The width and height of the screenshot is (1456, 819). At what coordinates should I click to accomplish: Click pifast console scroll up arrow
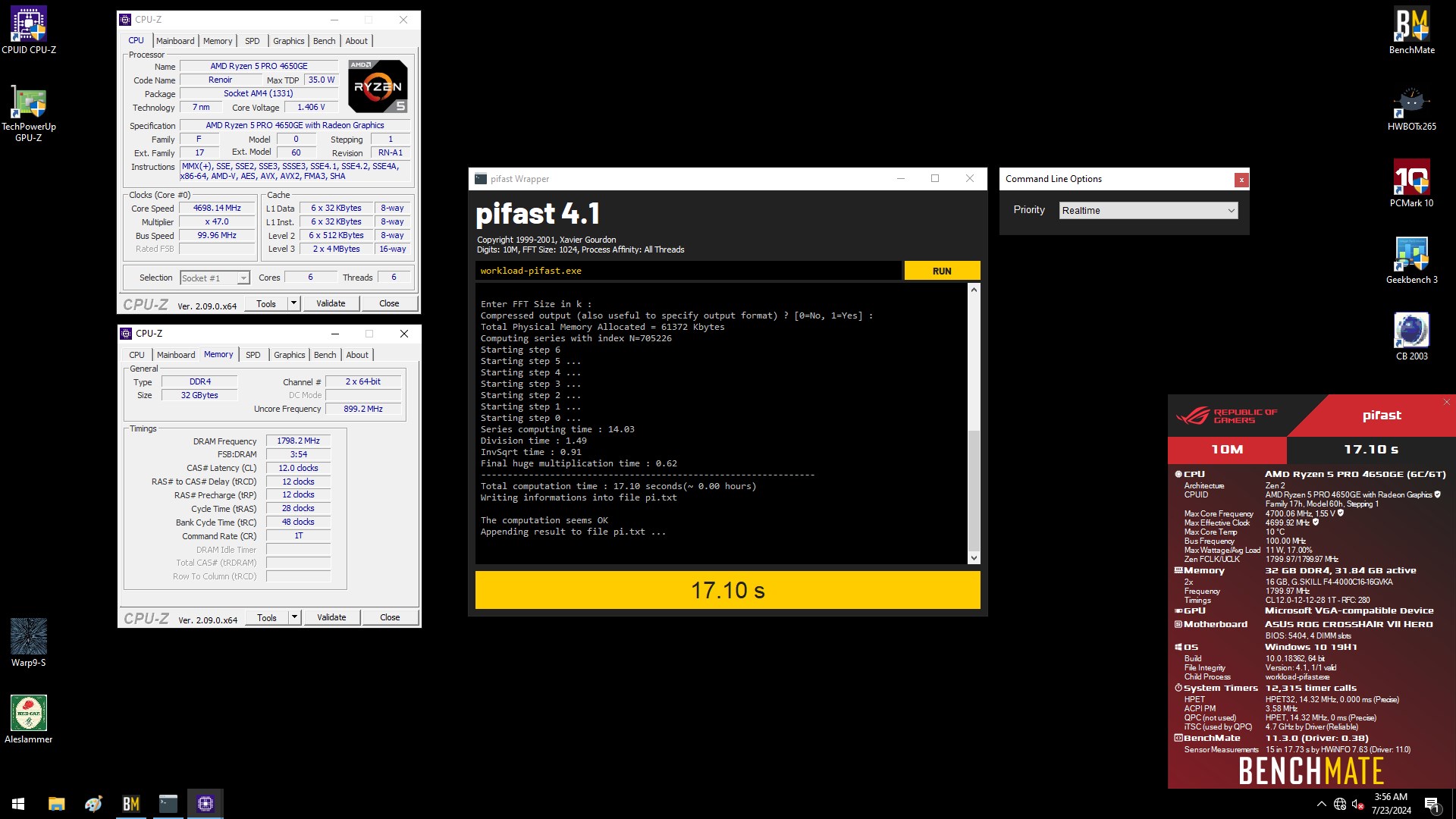point(974,290)
